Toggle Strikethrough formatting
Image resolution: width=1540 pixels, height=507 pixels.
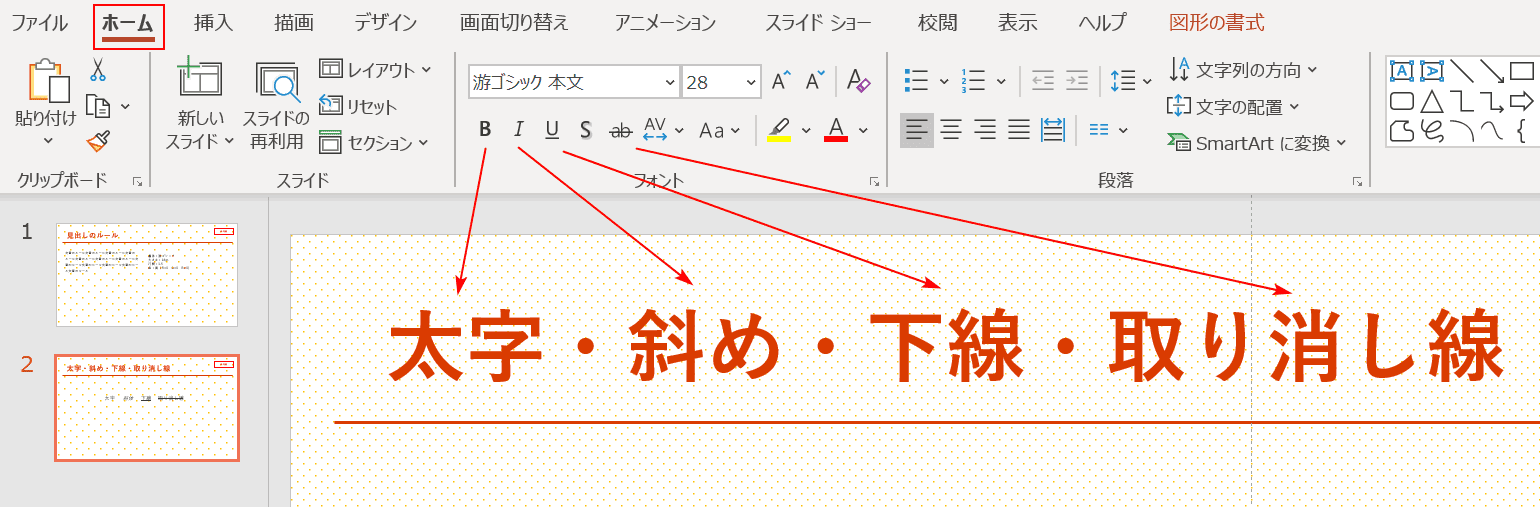(621, 130)
